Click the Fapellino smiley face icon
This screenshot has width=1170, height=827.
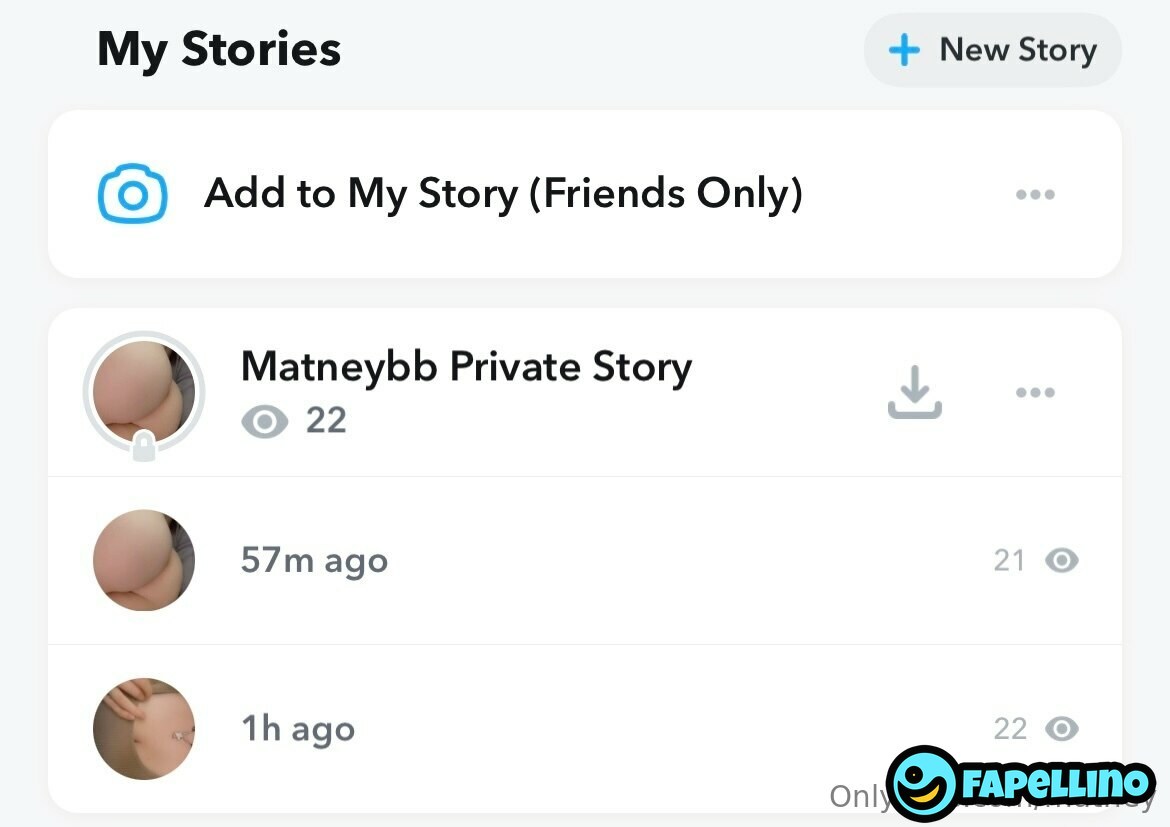pos(923,783)
